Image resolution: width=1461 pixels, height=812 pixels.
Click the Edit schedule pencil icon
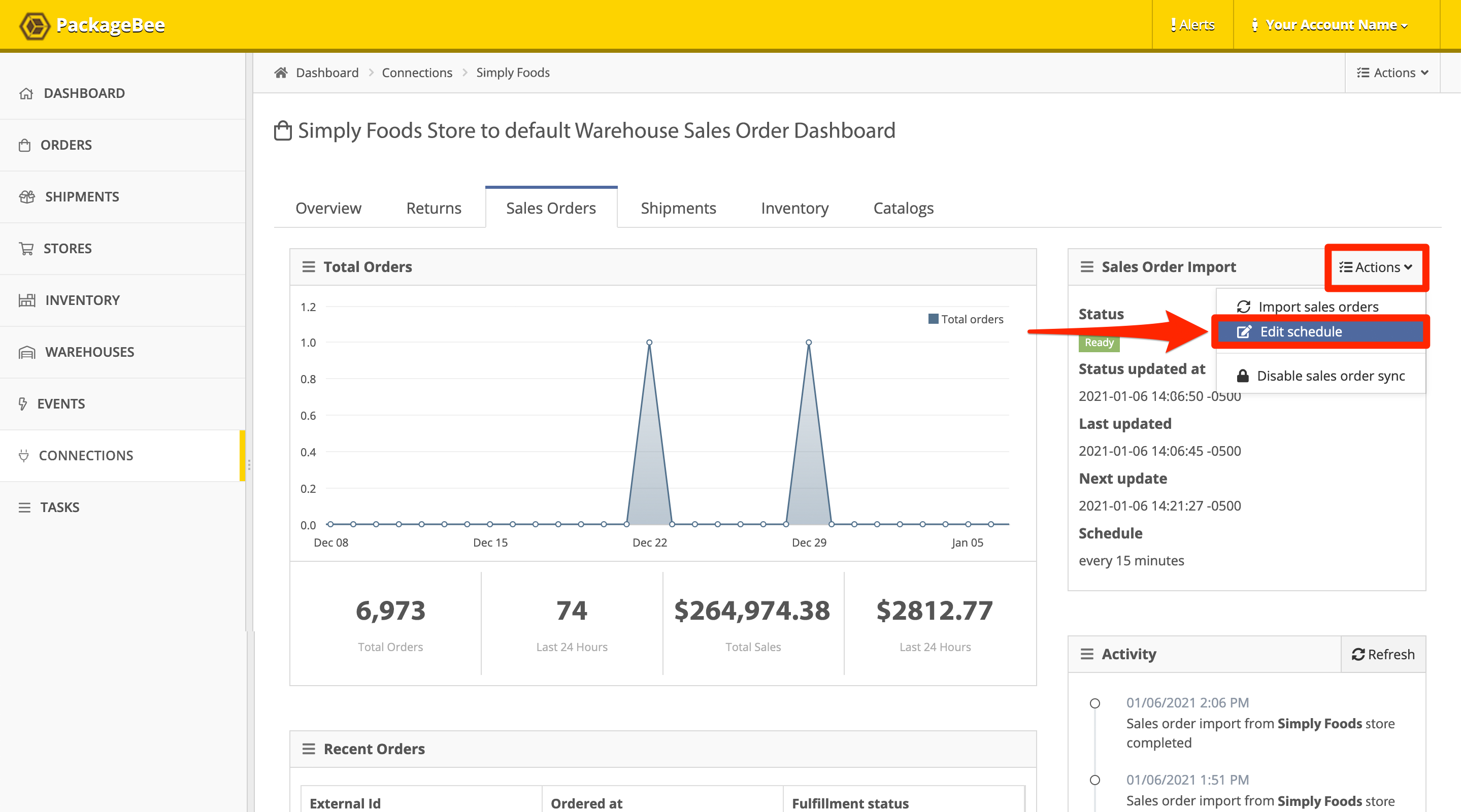pyautogui.click(x=1243, y=332)
